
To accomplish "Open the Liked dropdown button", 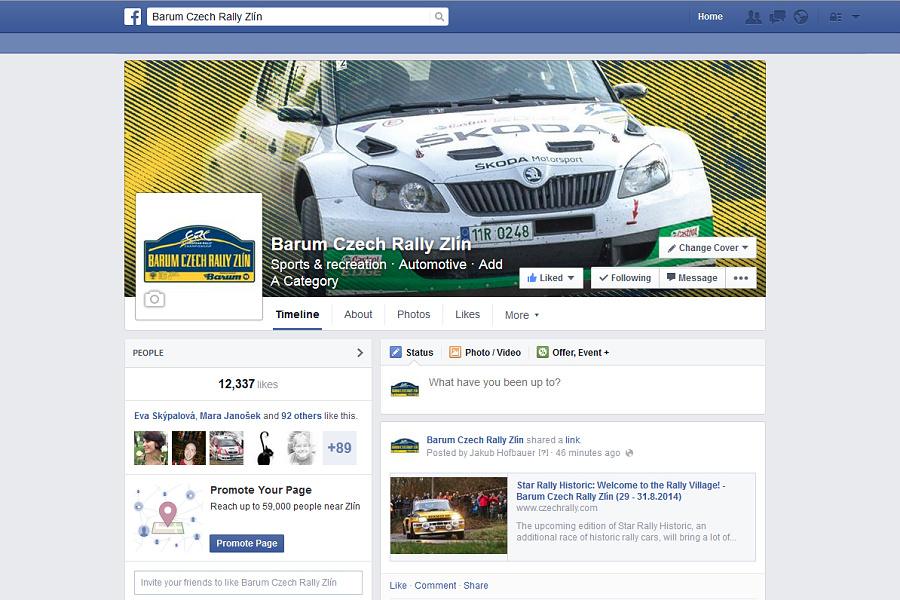I will 551,278.
